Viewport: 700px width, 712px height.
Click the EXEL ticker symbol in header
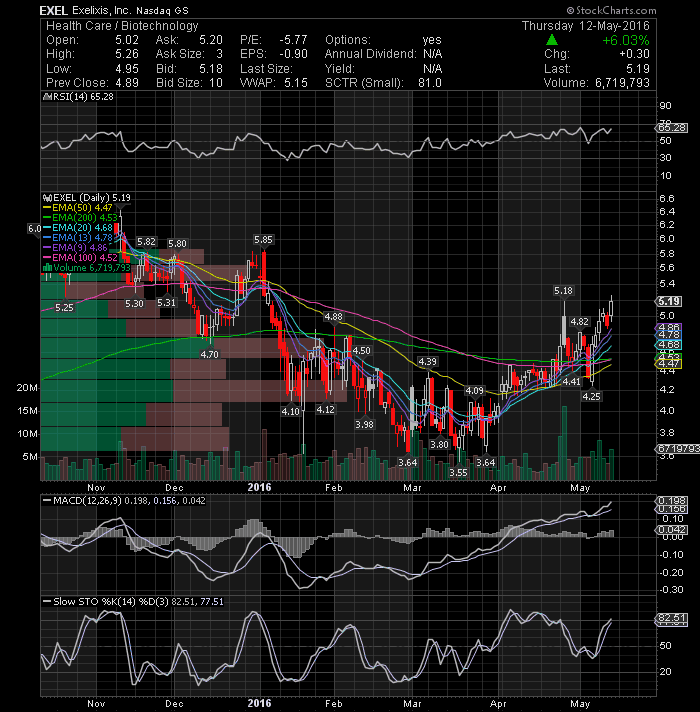click(54, 10)
